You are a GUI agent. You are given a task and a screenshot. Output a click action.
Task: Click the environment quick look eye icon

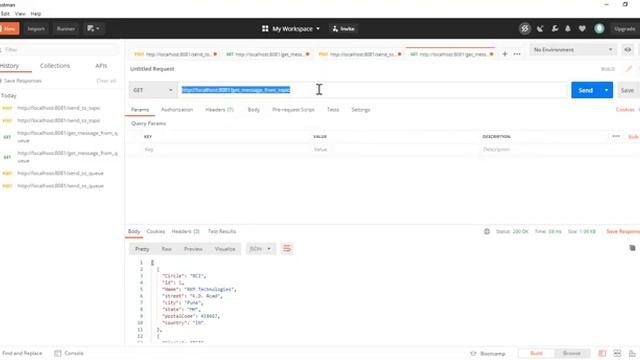click(x=628, y=50)
